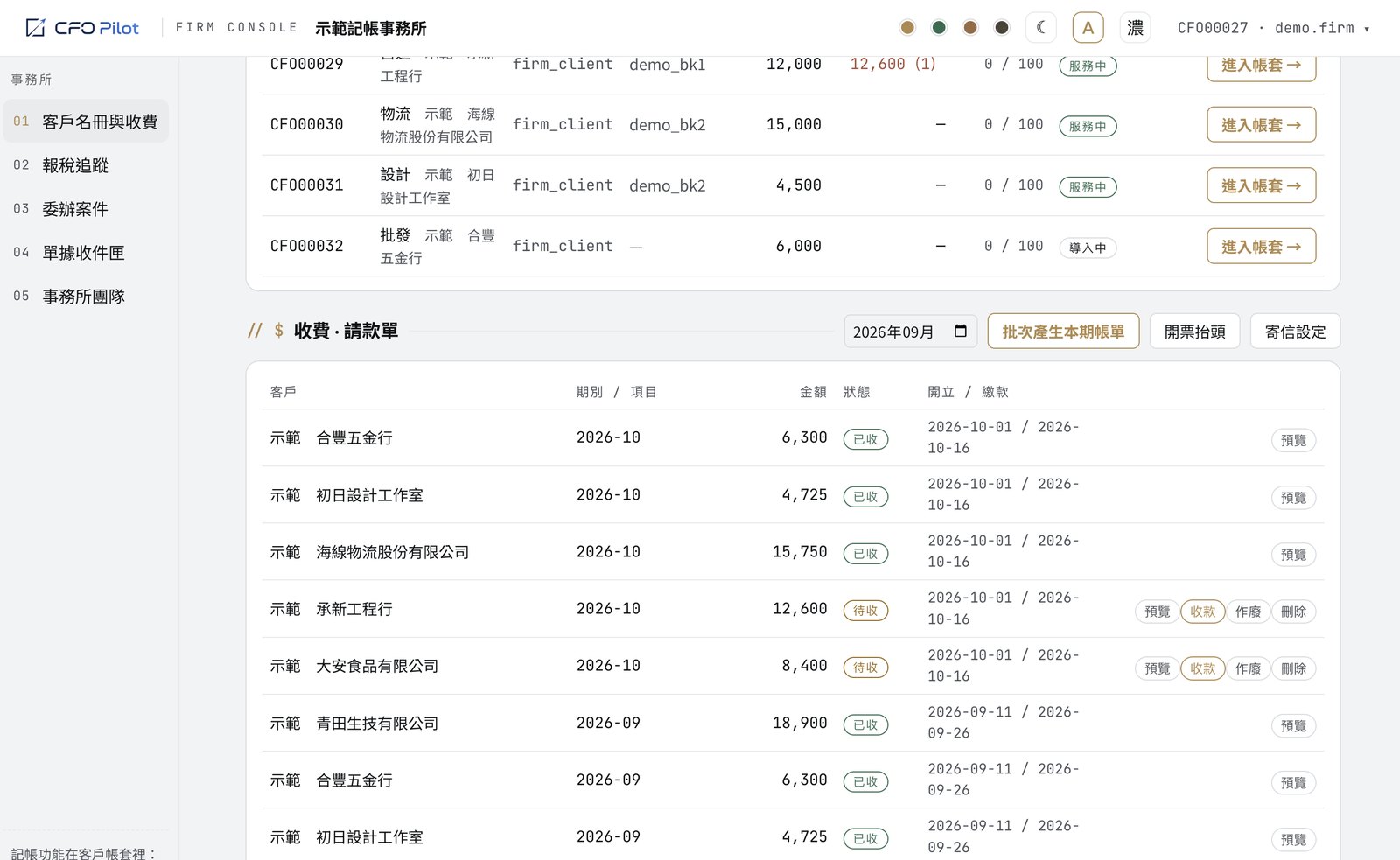Click the CFO Pilot logo
The width and height of the screenshot is (1400, 860).
pos(82,28)
